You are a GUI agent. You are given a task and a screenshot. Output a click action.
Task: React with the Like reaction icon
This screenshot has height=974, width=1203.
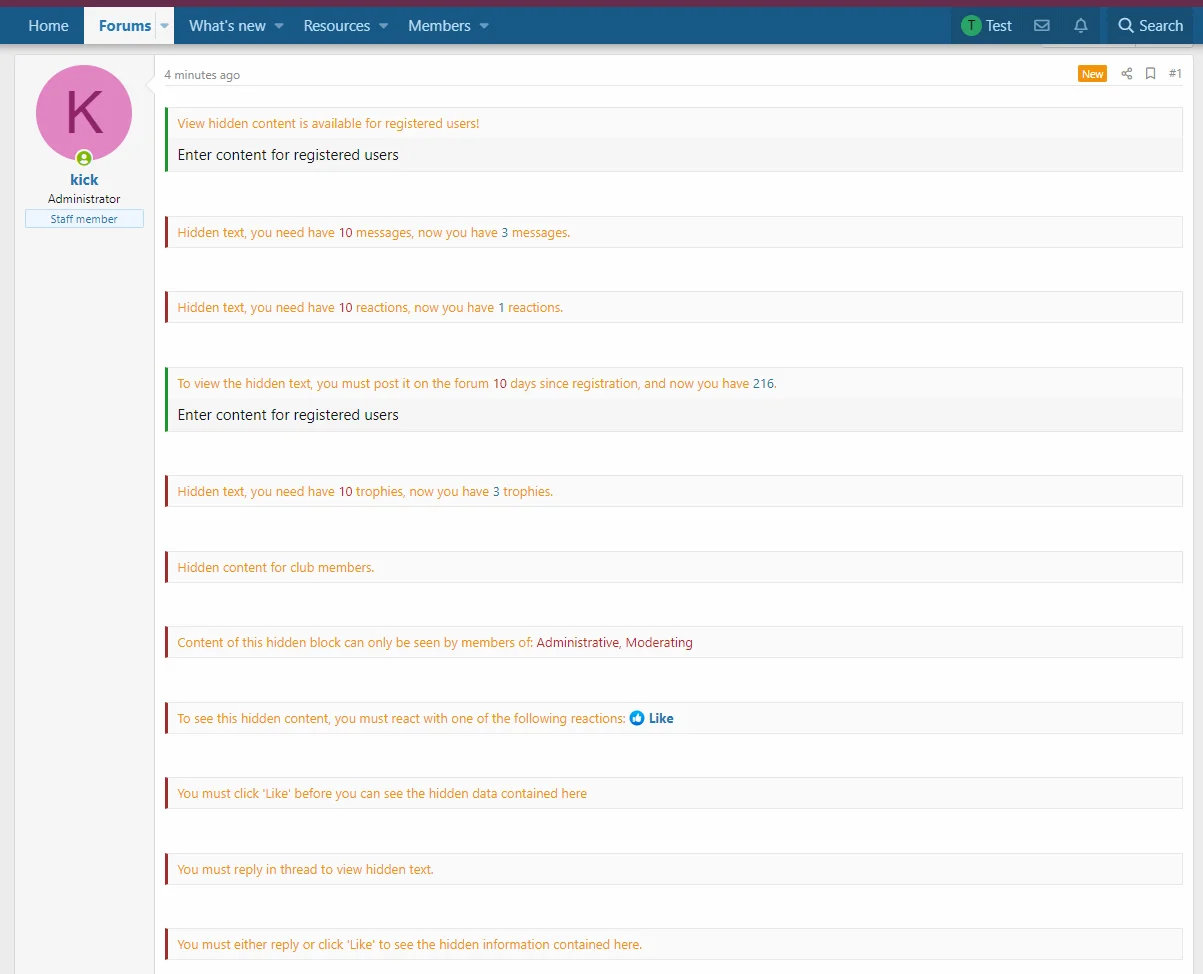pos(637,717)
